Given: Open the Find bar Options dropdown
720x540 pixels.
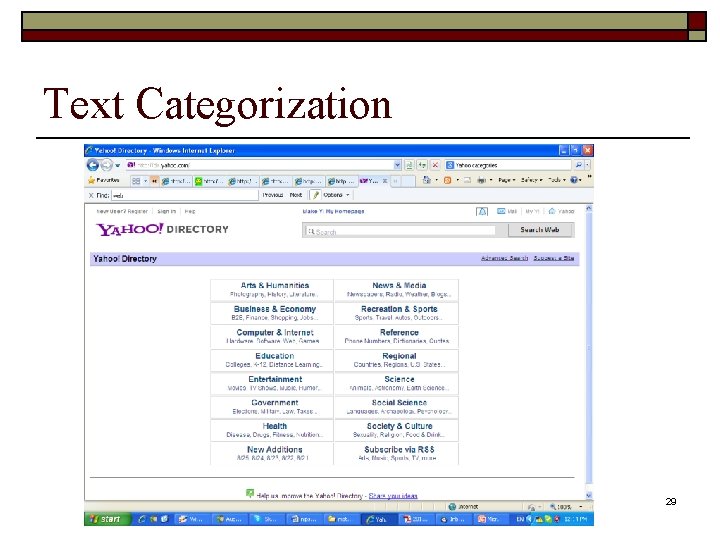Looking at the screenshot, I should 336,195.
